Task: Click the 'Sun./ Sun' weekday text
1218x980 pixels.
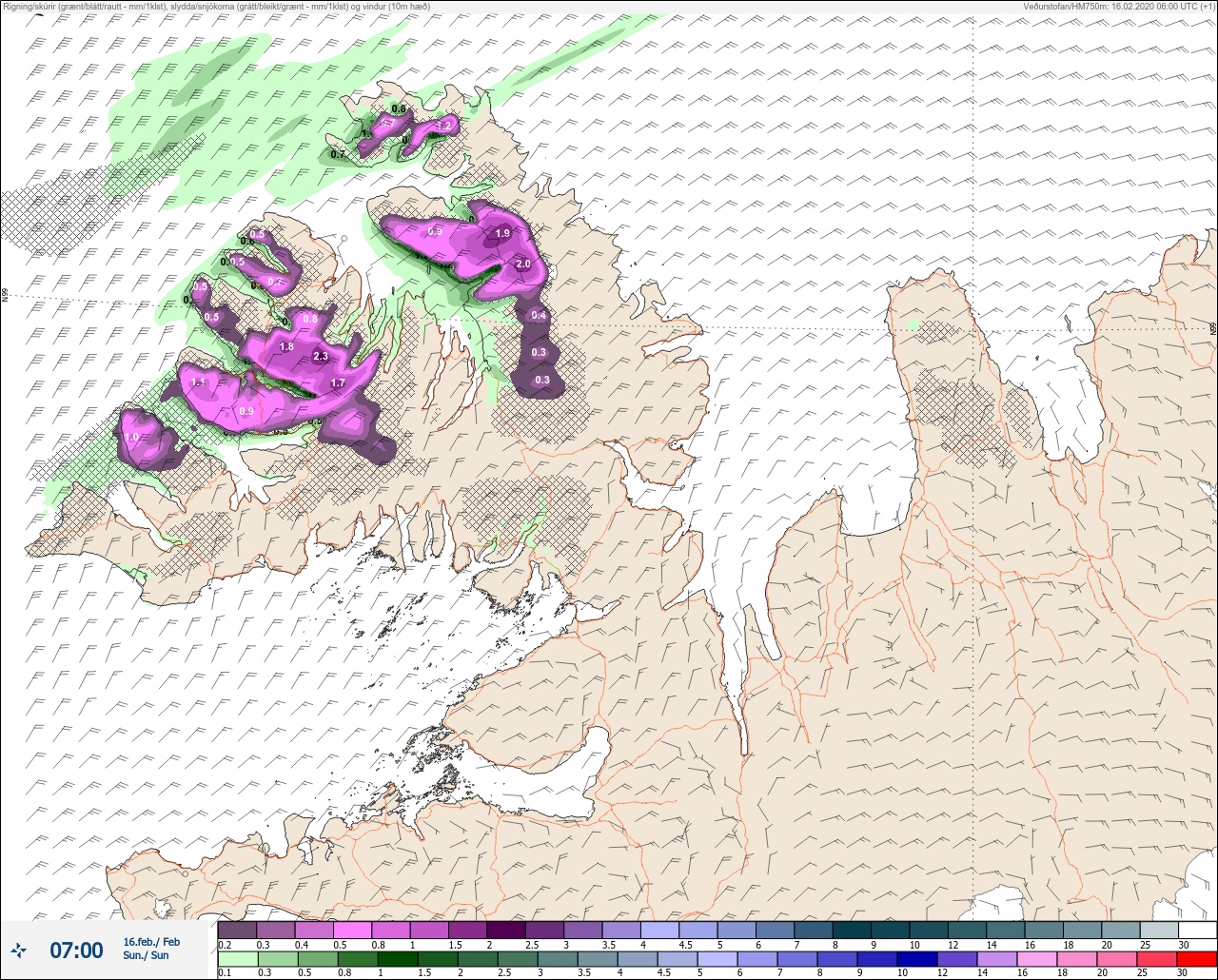Action: point(146,955)
